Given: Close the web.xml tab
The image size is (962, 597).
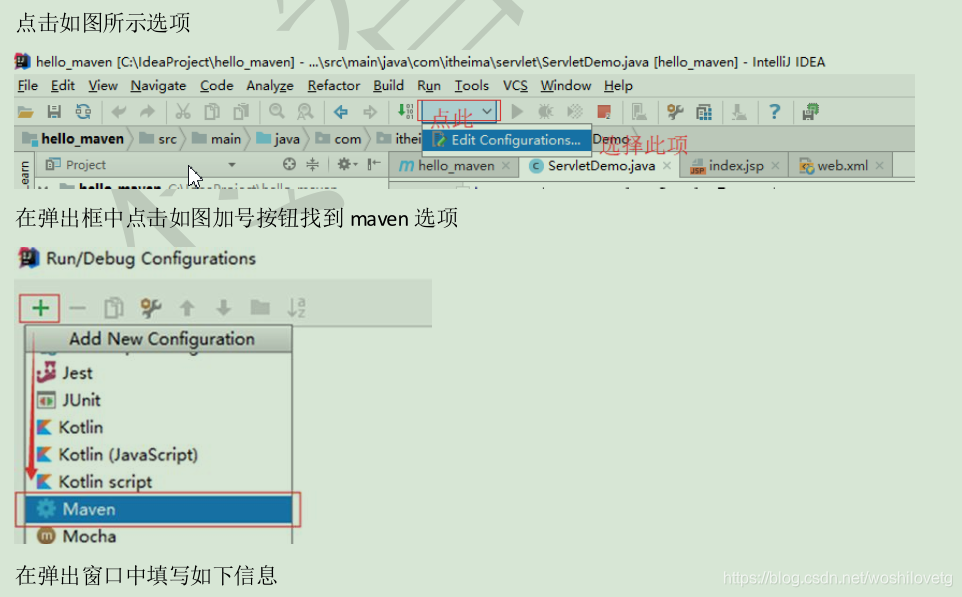Looking at the screenshot, I should point(880,166).
